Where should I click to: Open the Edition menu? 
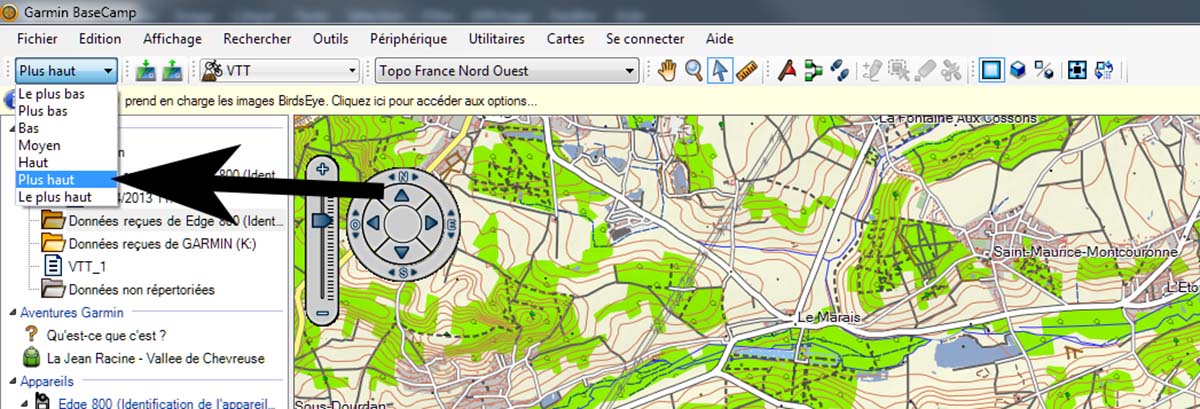pyautogui.click(x=100, y=39)
